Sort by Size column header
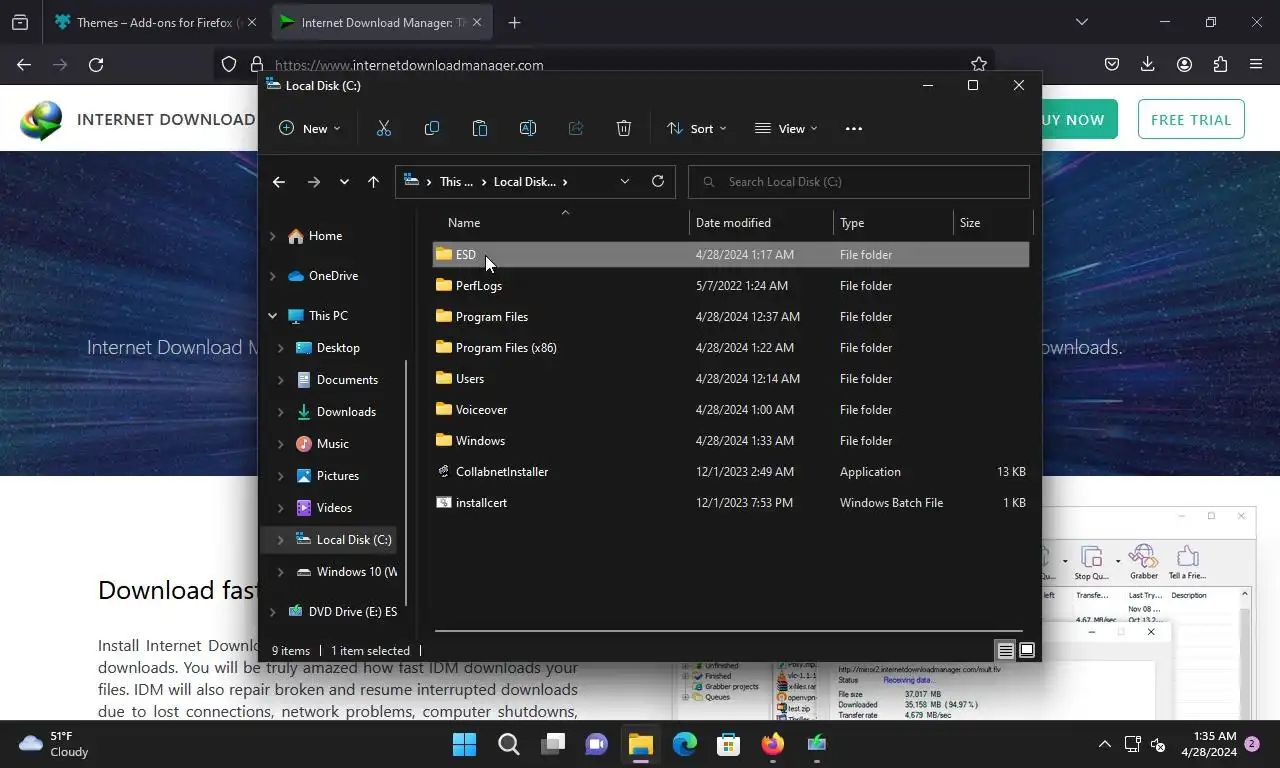The image size is (1280, 768). pos(992,223)
